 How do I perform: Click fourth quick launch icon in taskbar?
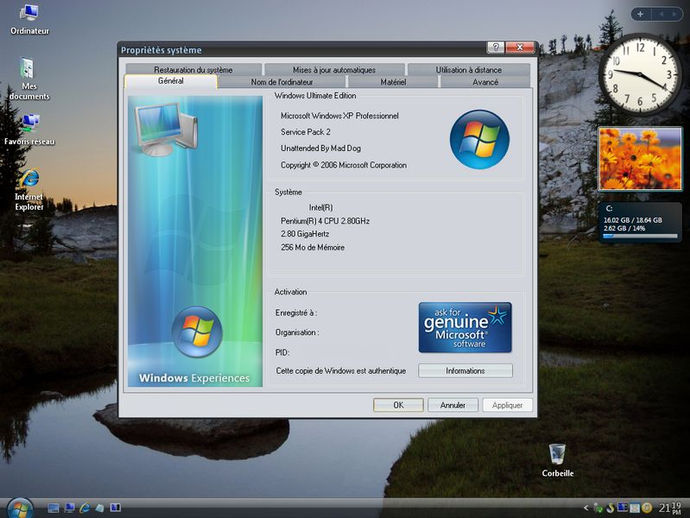pyautogui.click(x=100, y=508)
